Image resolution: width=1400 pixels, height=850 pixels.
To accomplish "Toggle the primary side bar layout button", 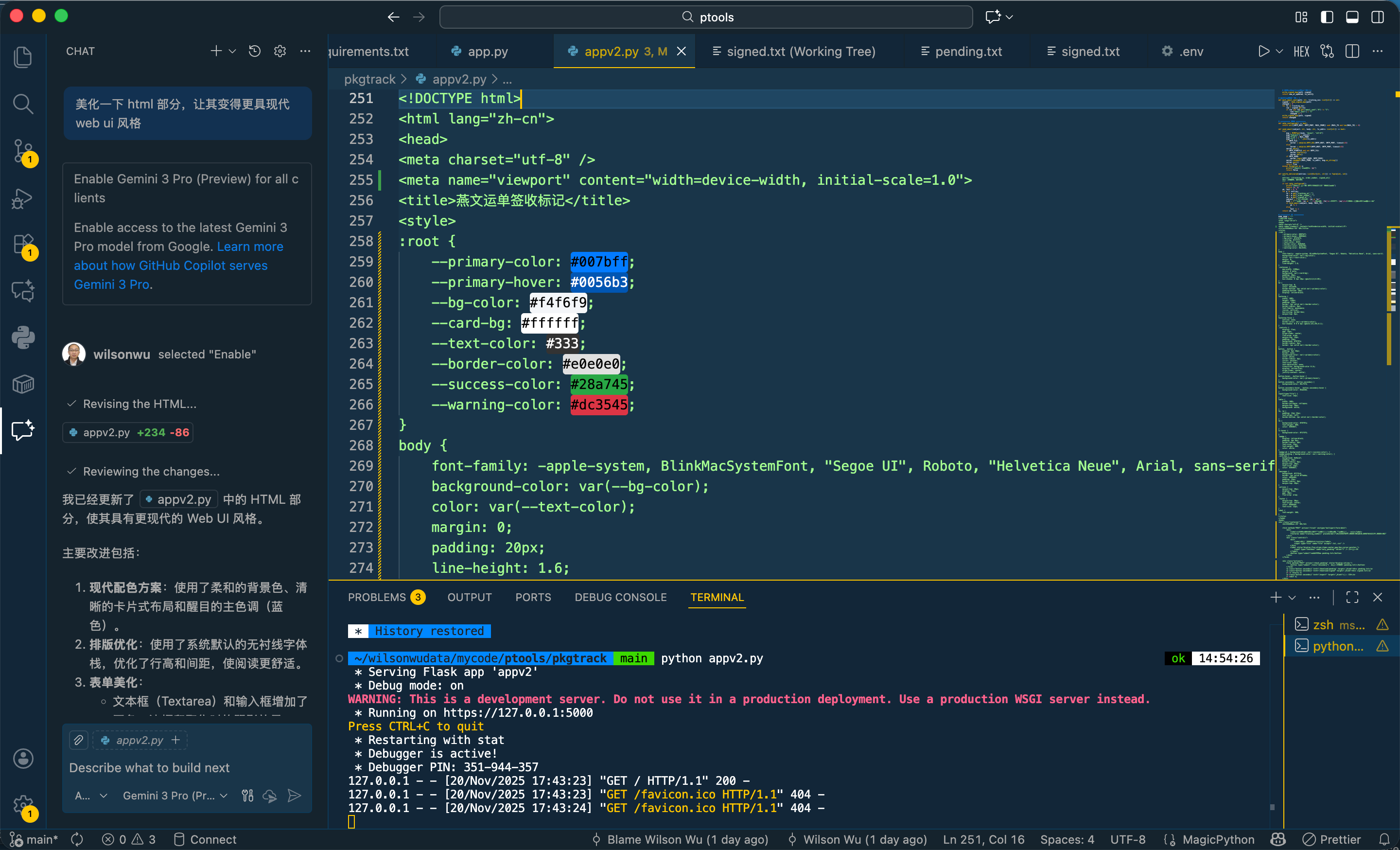I will (1327, 17).
